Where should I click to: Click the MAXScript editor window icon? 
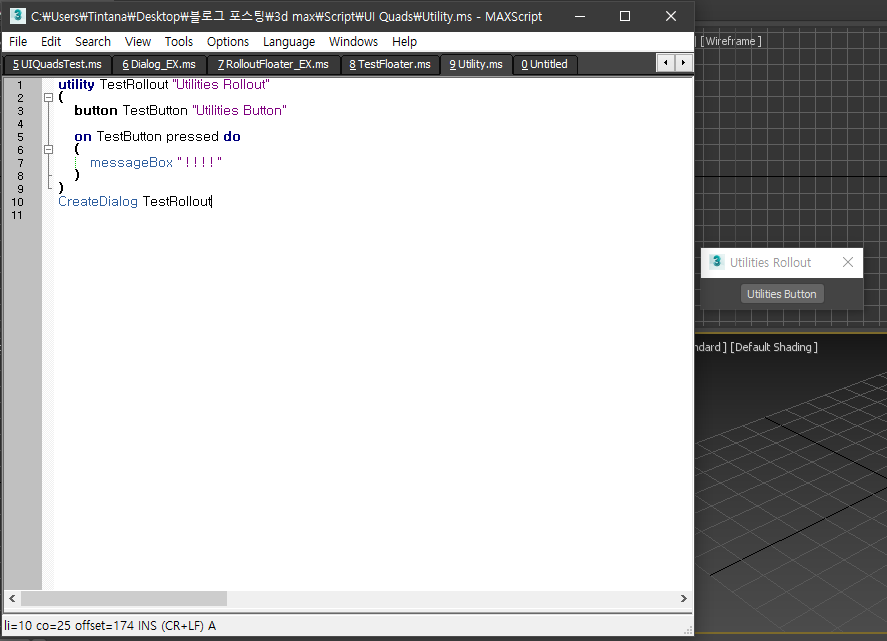[x=18, y=15]
